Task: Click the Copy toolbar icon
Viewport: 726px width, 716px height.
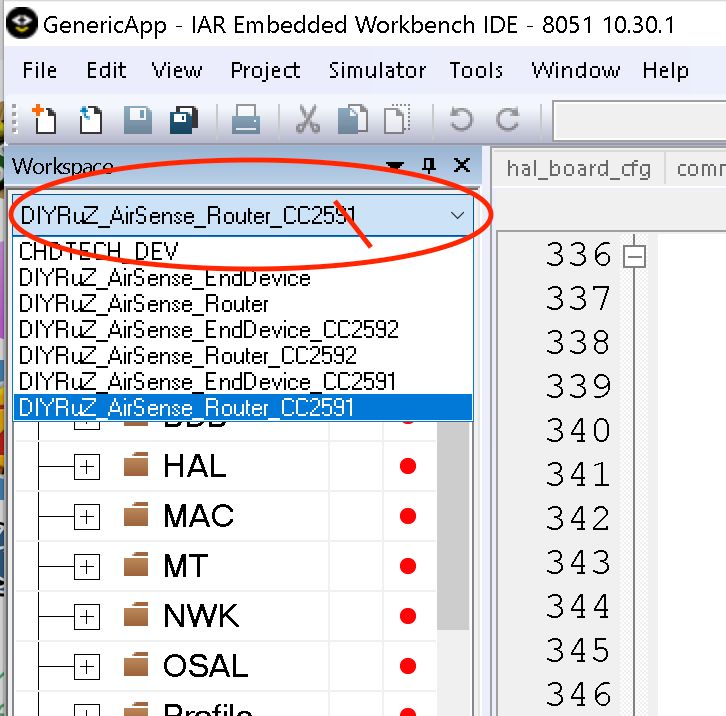Action: (x=353, y=119)
